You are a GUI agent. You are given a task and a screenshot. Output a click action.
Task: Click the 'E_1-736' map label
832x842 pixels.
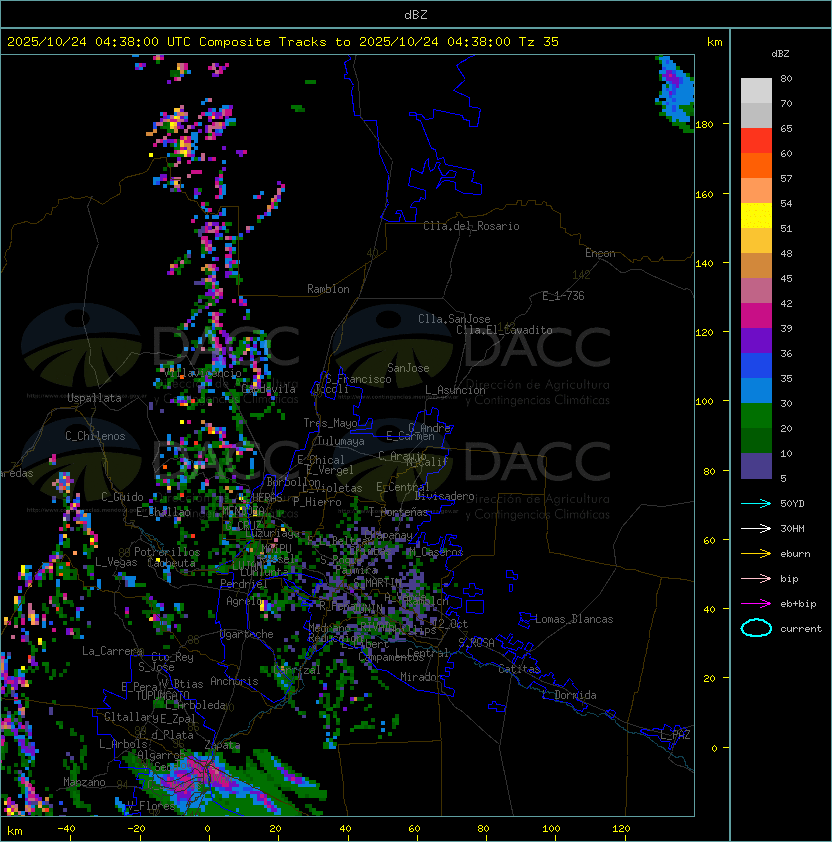click(563, 296)
